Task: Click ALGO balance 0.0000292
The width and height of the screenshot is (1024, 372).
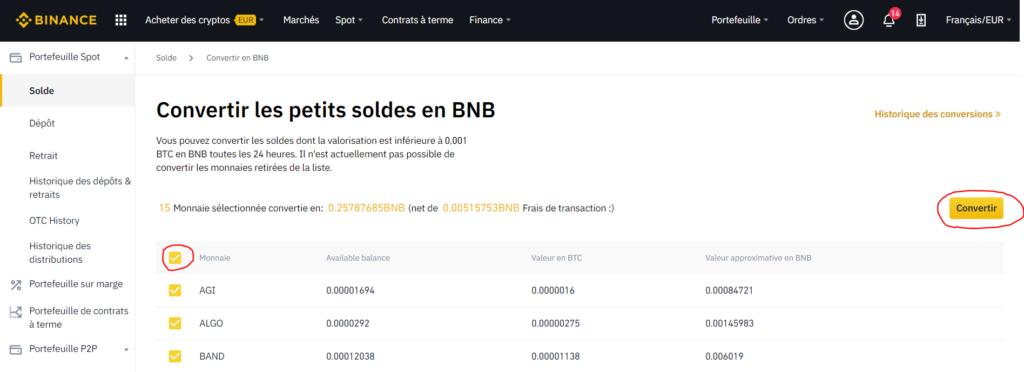Action: click(x=348, y=324)
